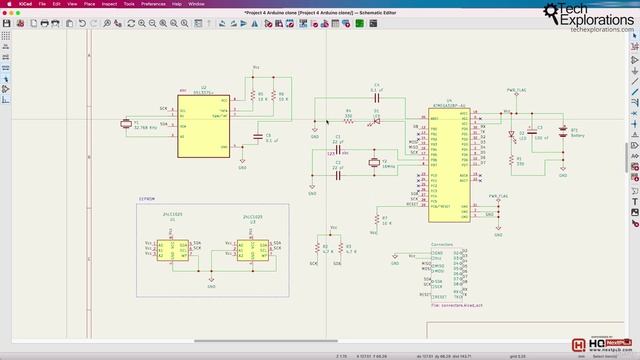The image size is (640, 360).
Task: Select the Add Hierarchical Label tool
Action: click(635, 156)
